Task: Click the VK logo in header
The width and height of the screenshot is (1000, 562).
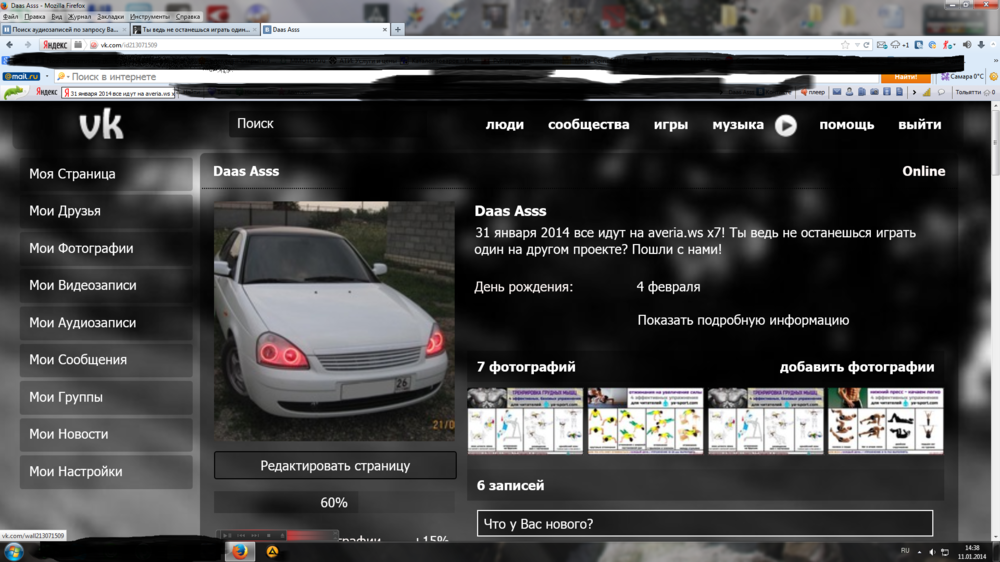Action: [101, 125]
